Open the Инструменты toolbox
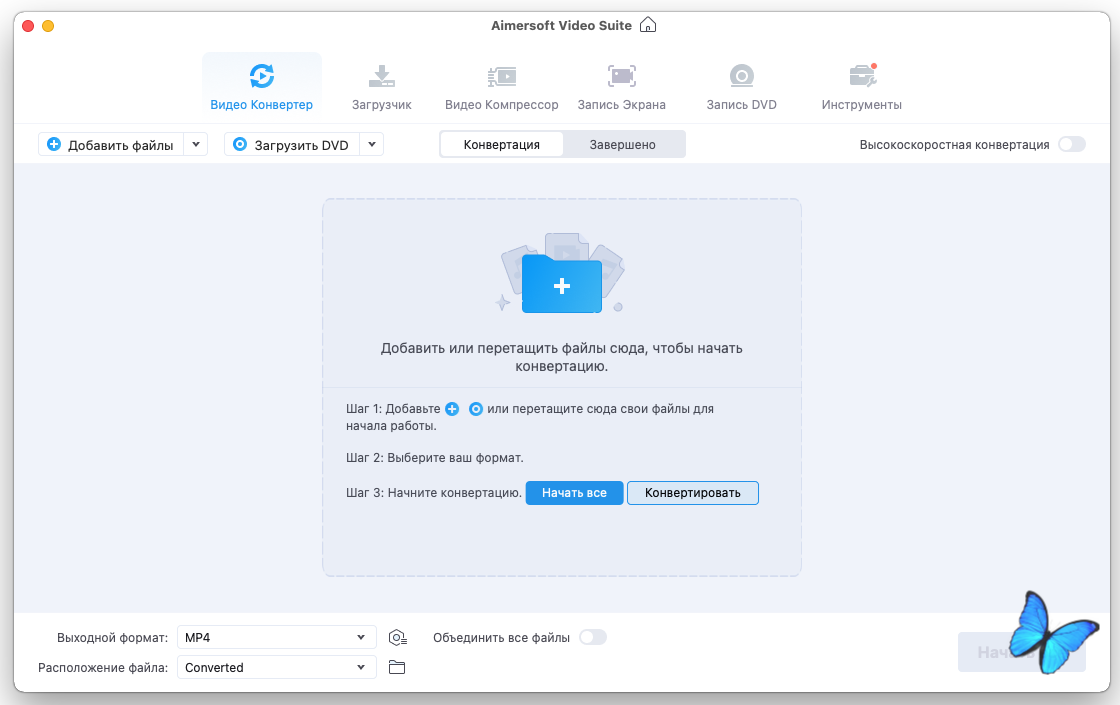The height and width of the screenshot is (705, 1120). [x=861, y=85]
